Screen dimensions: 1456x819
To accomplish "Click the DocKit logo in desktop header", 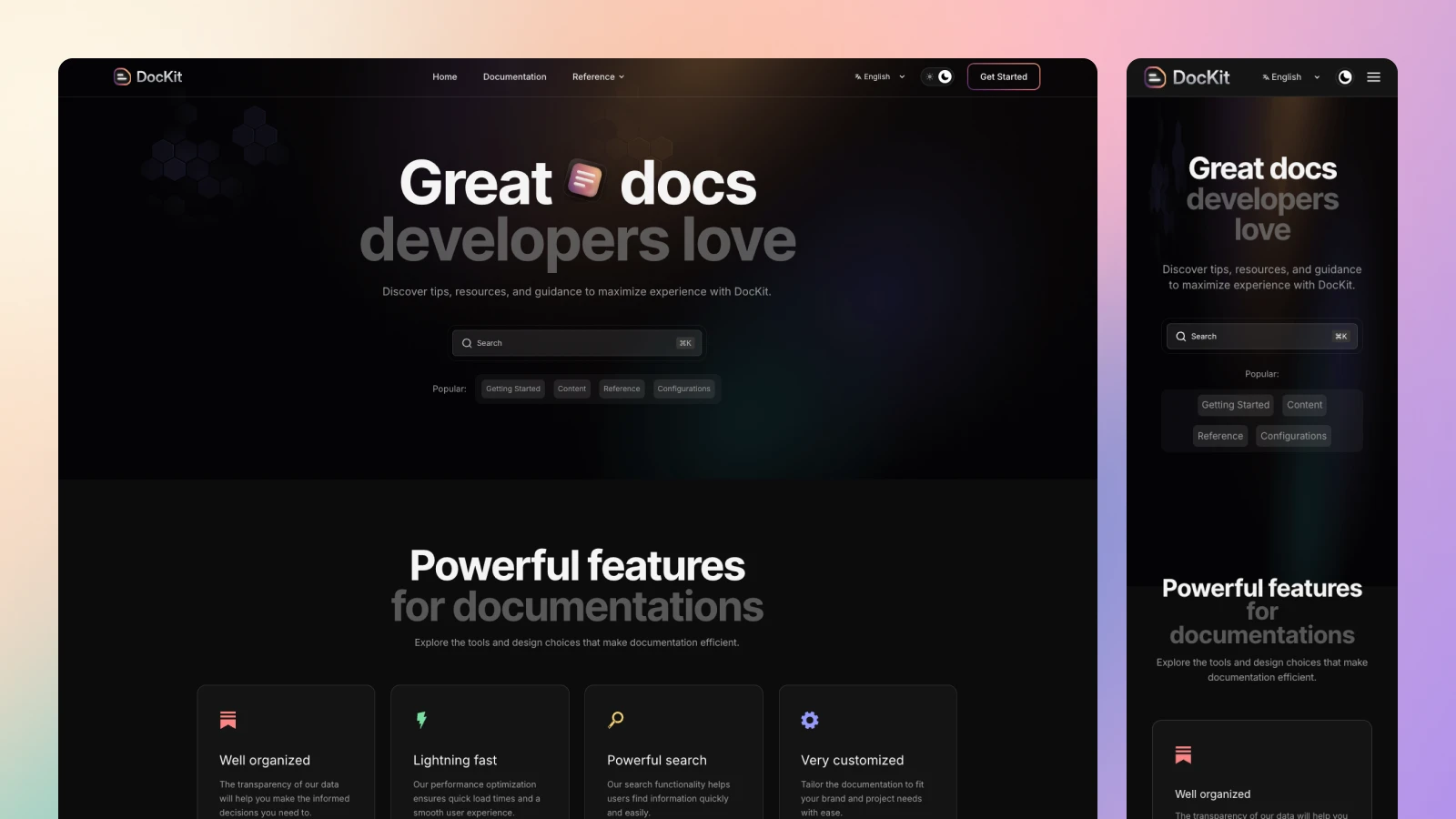I will coord(147,77).
